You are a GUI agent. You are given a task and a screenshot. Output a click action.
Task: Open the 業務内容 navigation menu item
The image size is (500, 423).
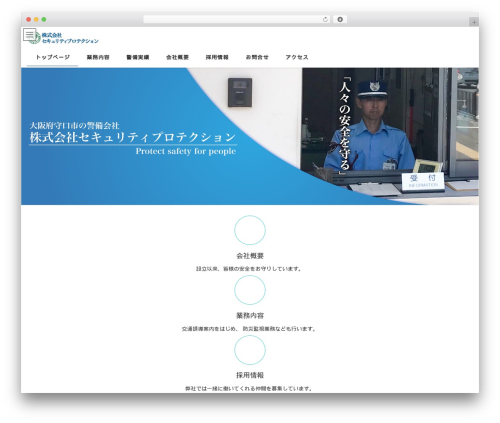[98, 57]
